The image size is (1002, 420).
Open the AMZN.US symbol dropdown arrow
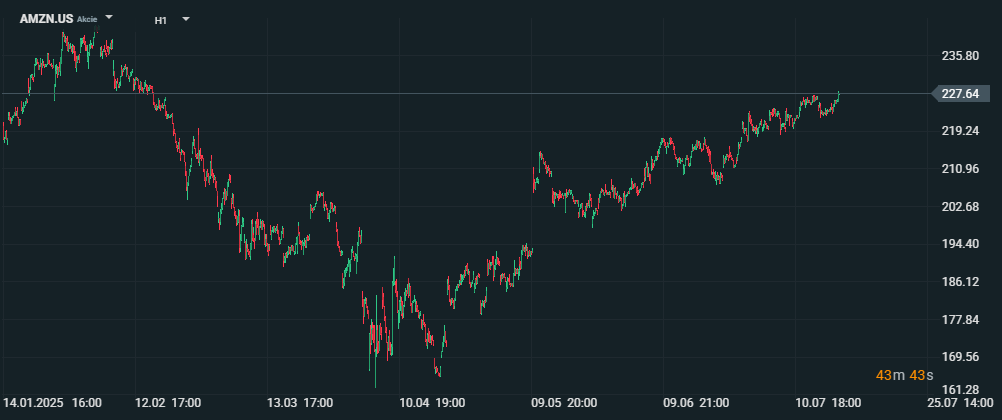point(109,17)
